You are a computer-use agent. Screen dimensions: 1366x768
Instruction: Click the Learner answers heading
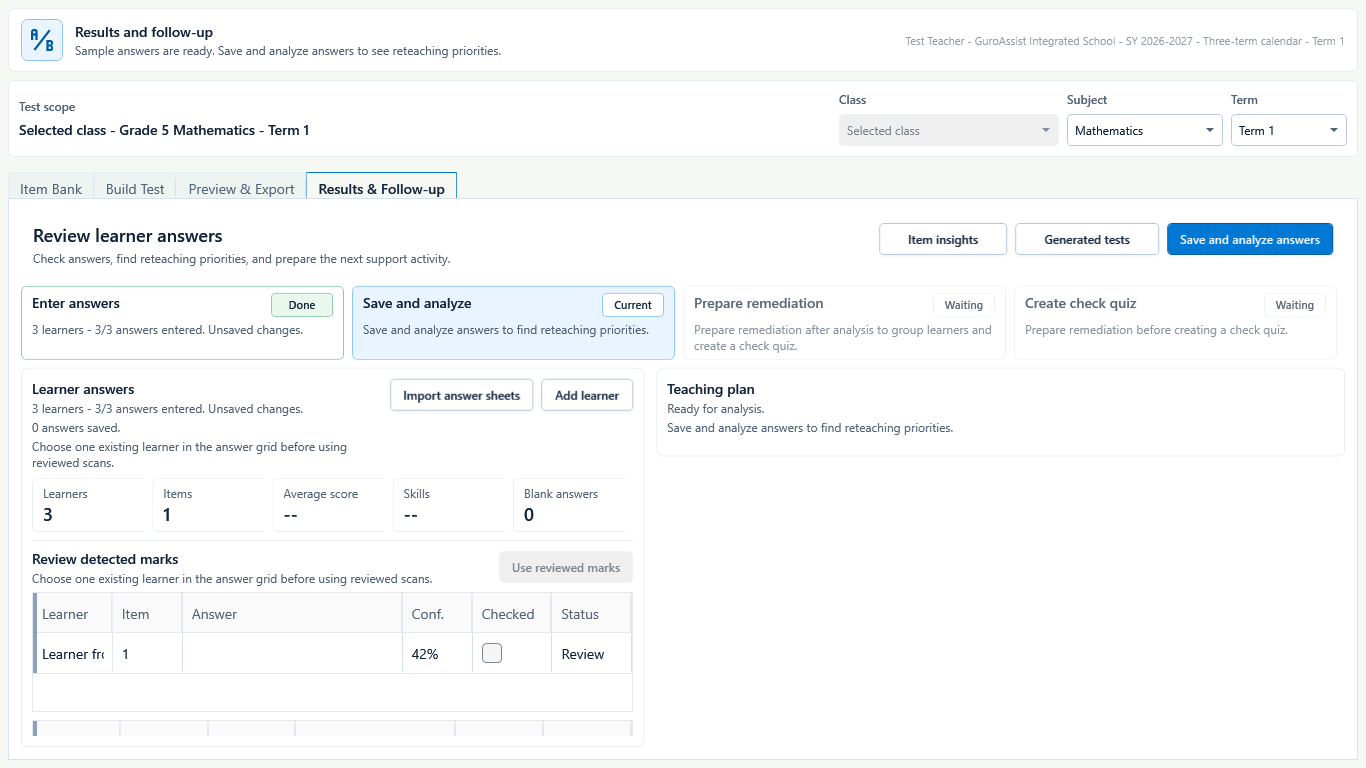(x=83, y=389)
